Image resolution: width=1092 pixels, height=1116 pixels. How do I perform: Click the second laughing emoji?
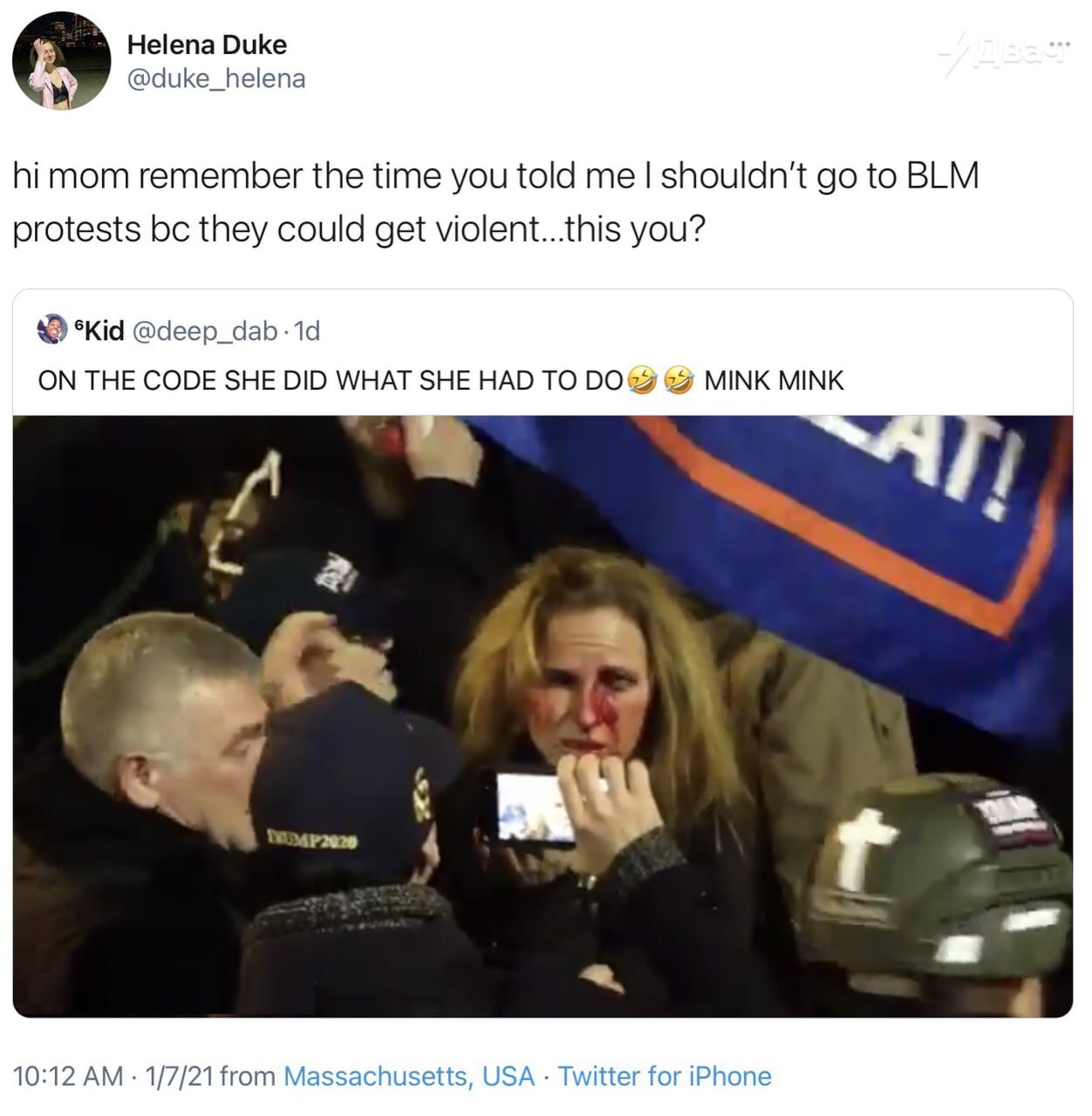point(678,380)
